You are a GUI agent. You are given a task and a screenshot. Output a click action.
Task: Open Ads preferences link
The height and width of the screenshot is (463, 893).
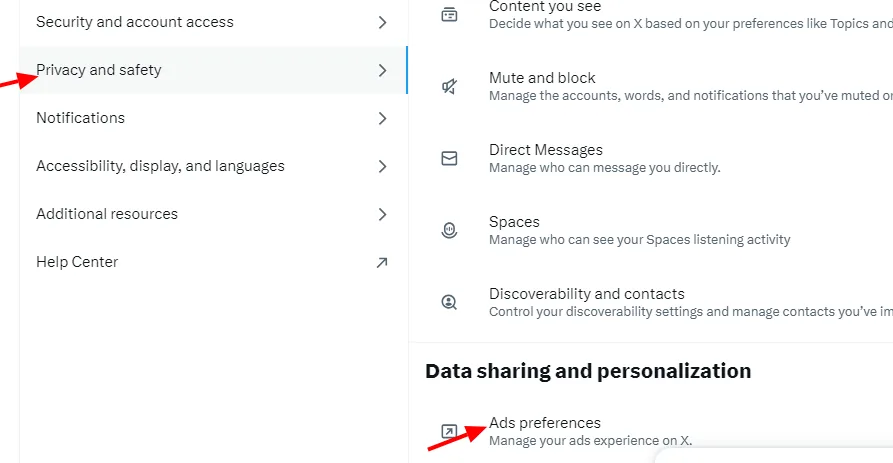[x=545, y=423]
